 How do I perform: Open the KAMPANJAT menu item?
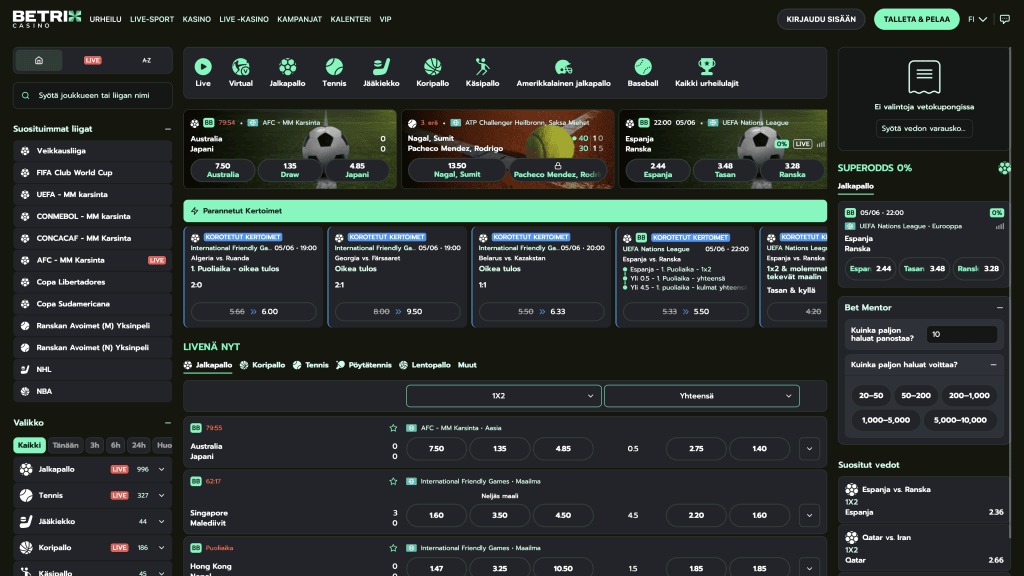point(299,20)
